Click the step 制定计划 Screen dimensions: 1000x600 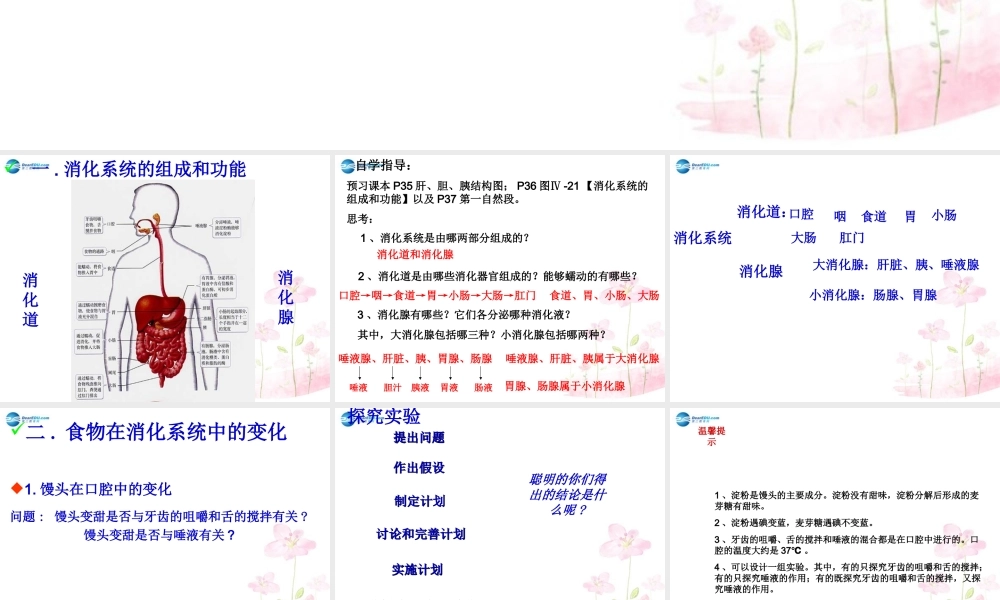tap(420, 501)
